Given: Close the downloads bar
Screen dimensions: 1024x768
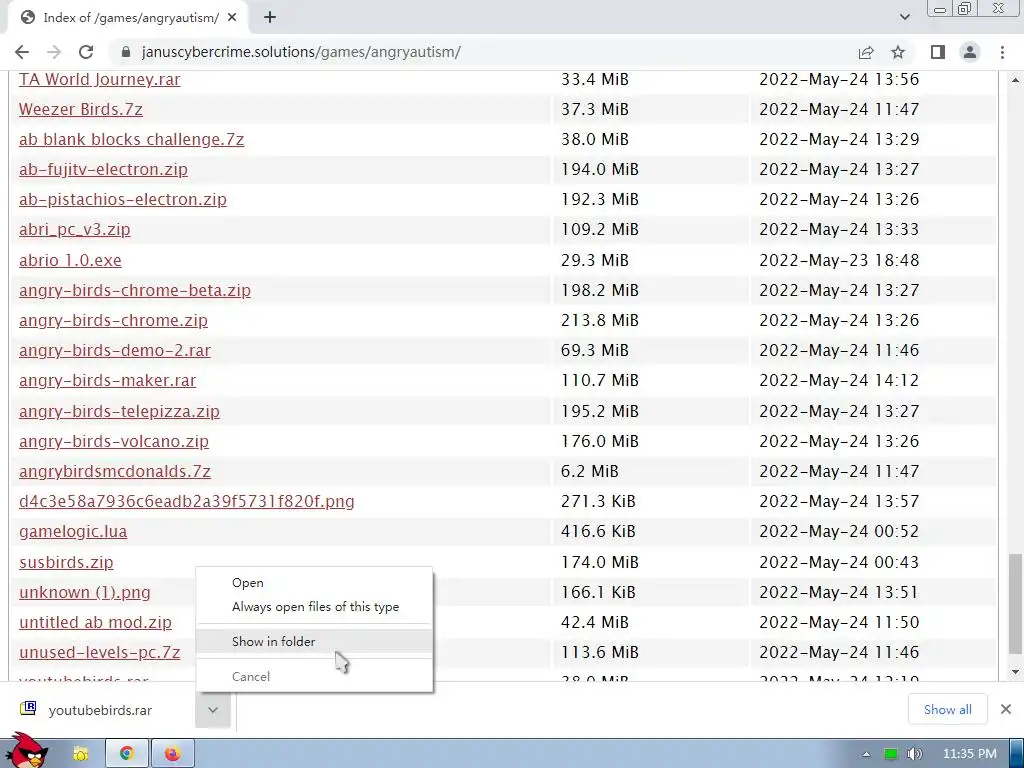Looking at the screenshot, I should tap(1006, 709).
